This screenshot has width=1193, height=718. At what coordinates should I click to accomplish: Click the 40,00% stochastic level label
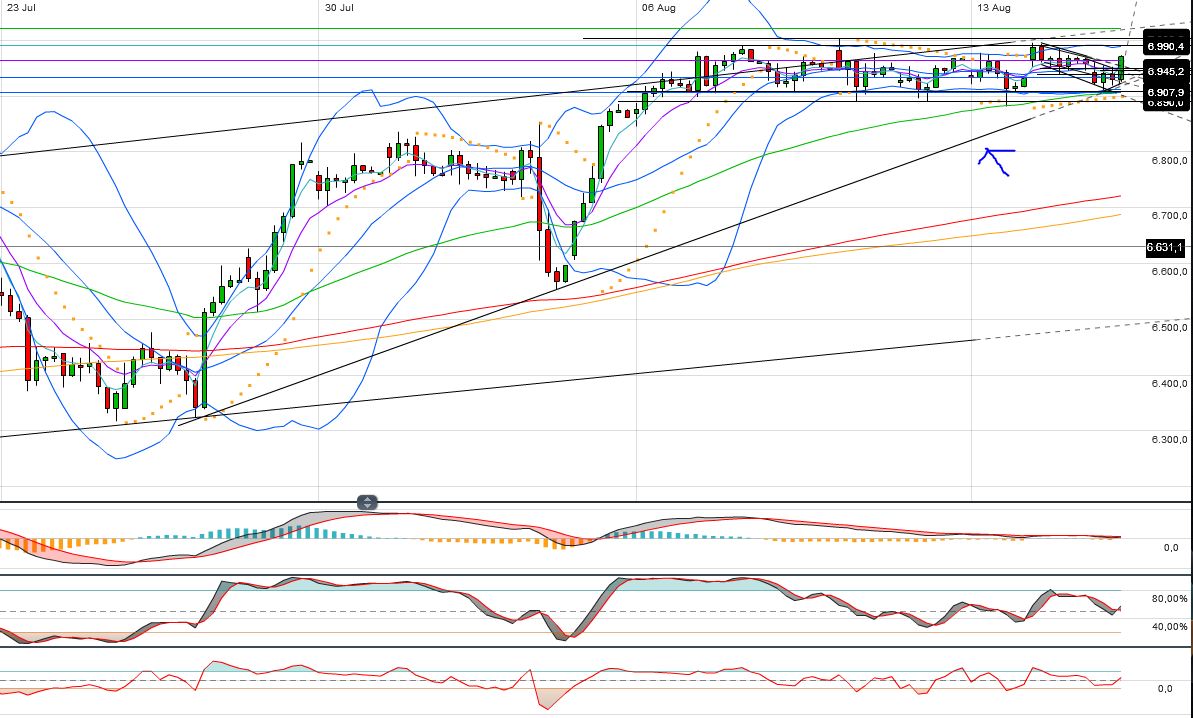click(1169, 627)
